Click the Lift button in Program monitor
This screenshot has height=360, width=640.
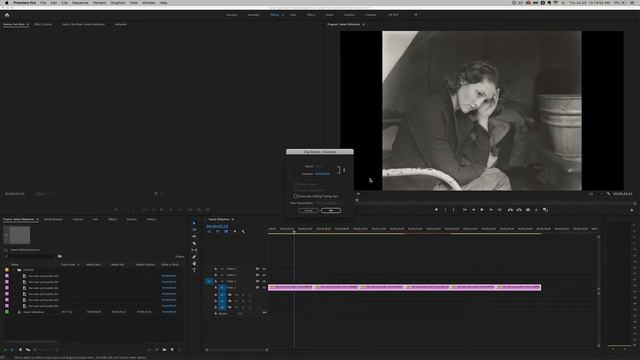tap(510, 210)
